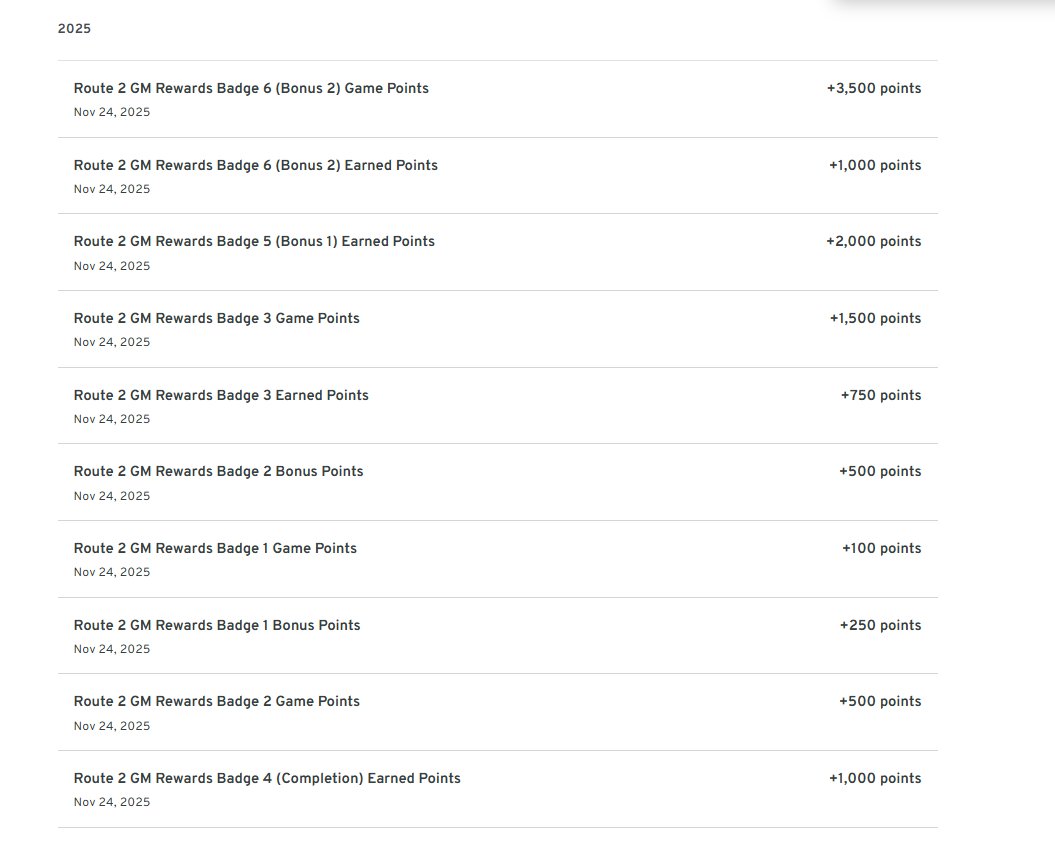Click date under Badge 3 Earned Points

tap(112, 419)
